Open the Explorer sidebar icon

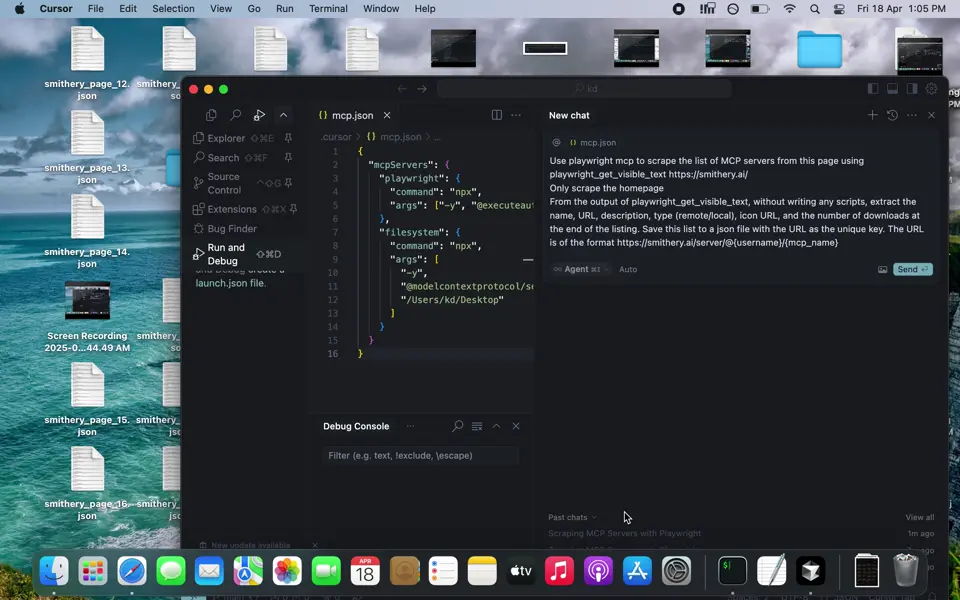click(x=197, y=137)
